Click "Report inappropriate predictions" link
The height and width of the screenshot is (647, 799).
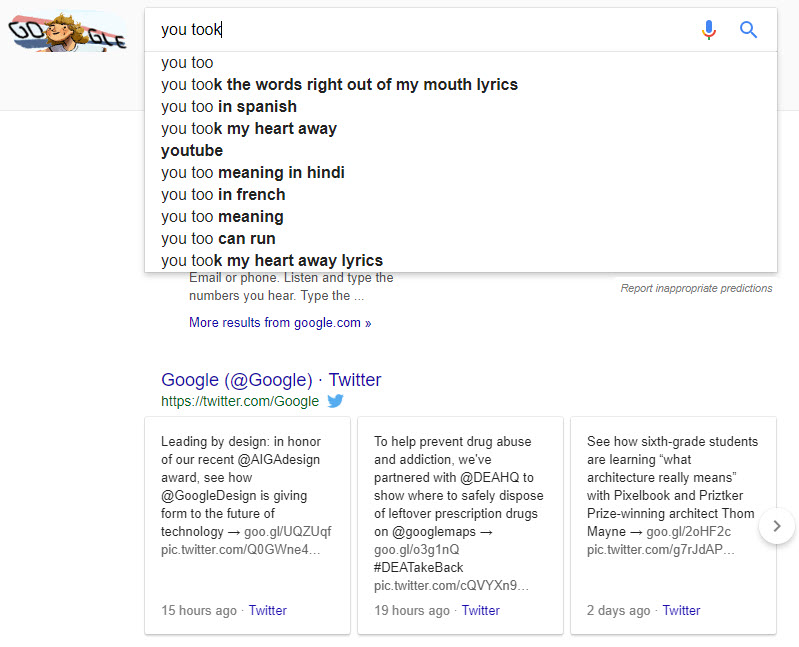696,288
